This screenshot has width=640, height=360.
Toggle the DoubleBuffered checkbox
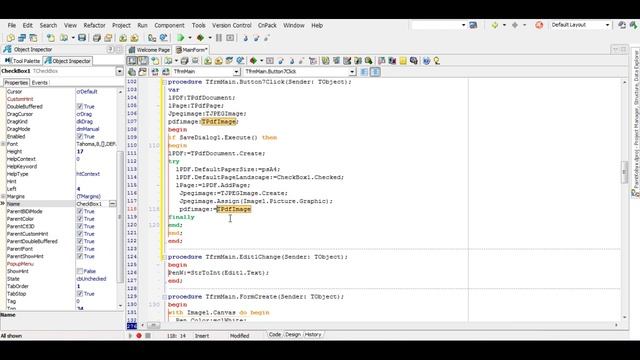click(x=80, y=107)
